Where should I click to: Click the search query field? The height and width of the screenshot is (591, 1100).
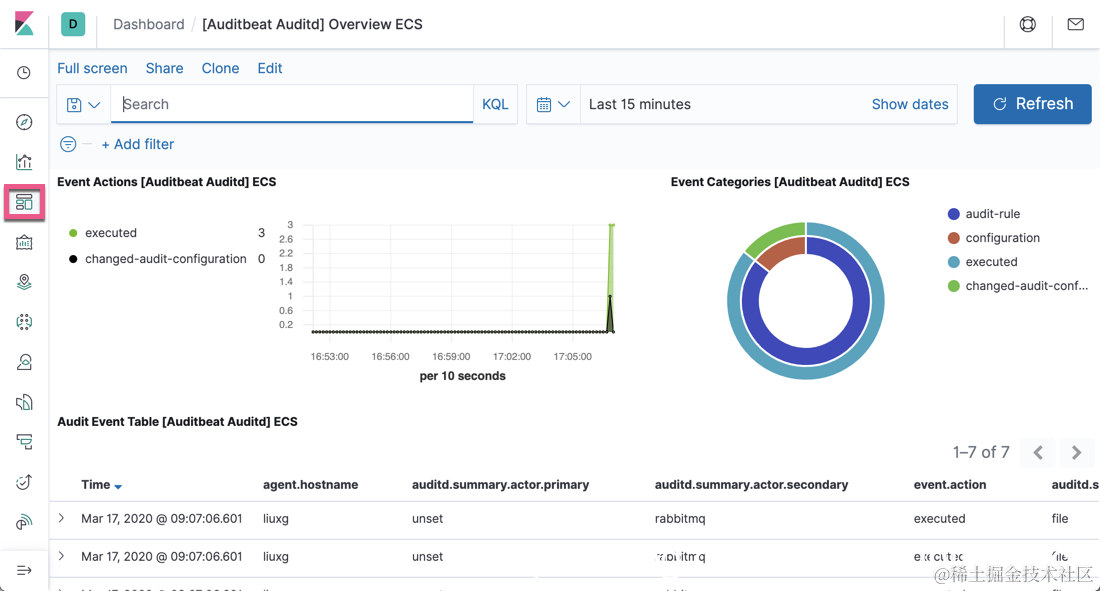click(x=292, y=104)
